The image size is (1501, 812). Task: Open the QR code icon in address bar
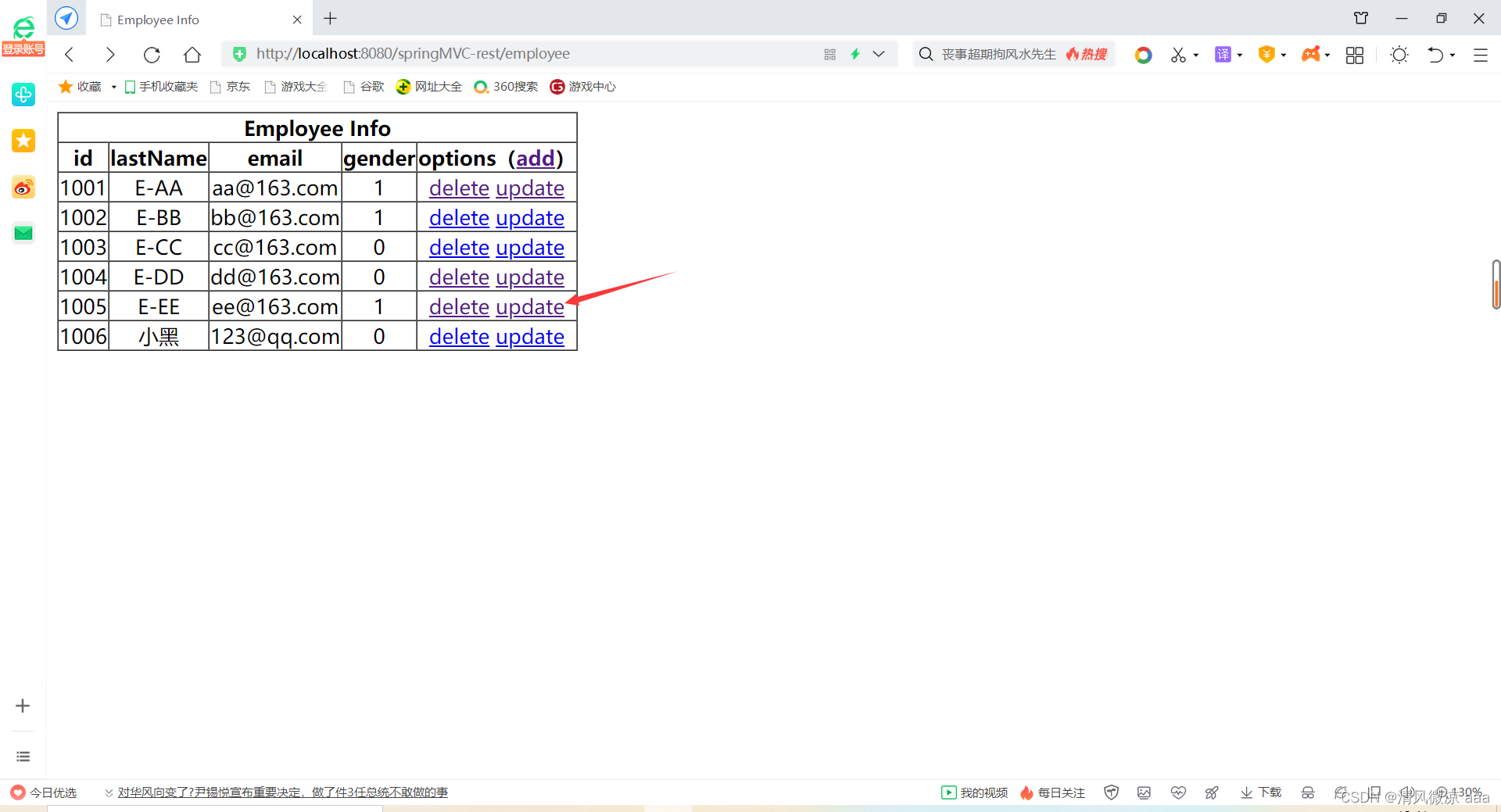pyautogui.click(x=830, y=54)
